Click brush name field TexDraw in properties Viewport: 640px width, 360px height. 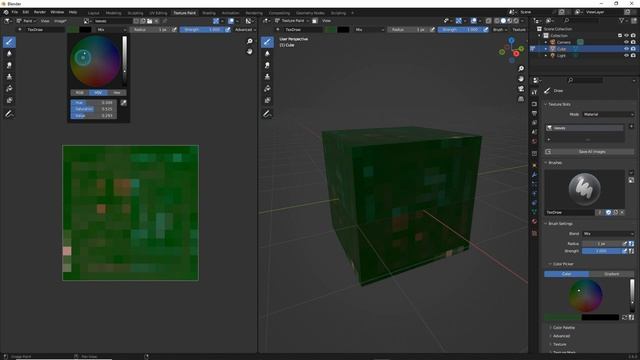click(570, 212)
